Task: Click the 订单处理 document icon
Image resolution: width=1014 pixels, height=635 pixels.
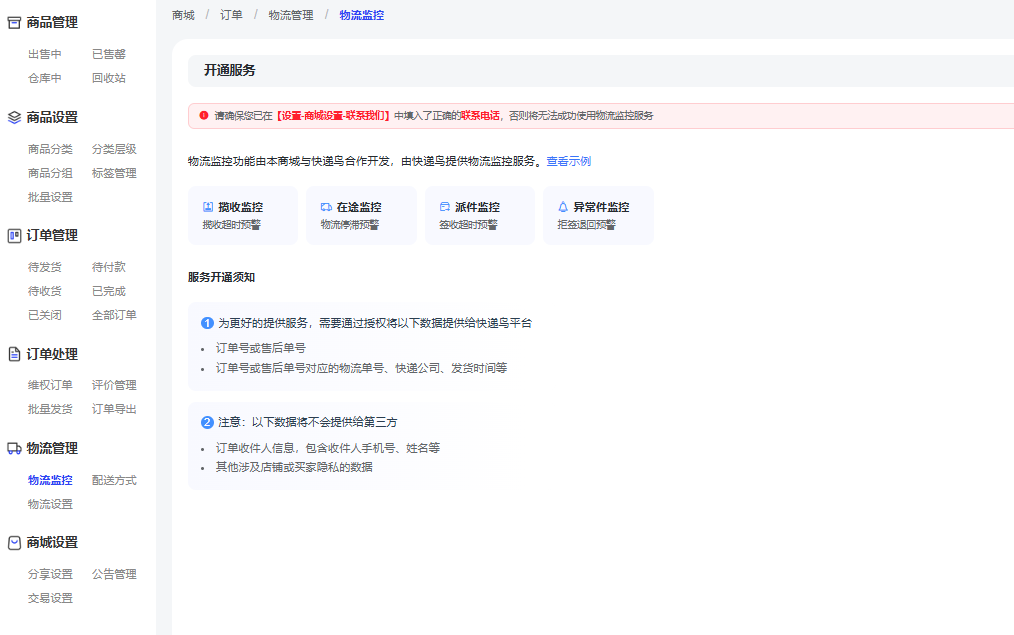Action: (x=15, y=354)
